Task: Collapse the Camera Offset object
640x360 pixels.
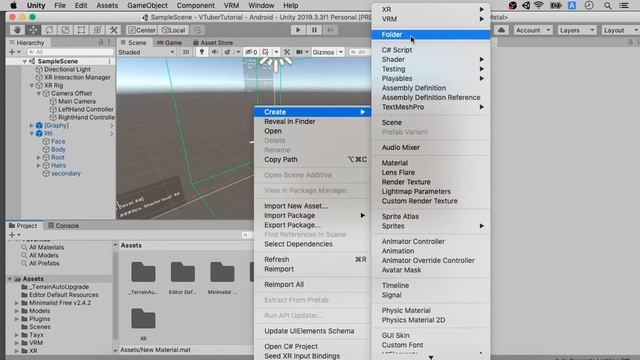Action: pyautogui.click(x=39, y=93)
